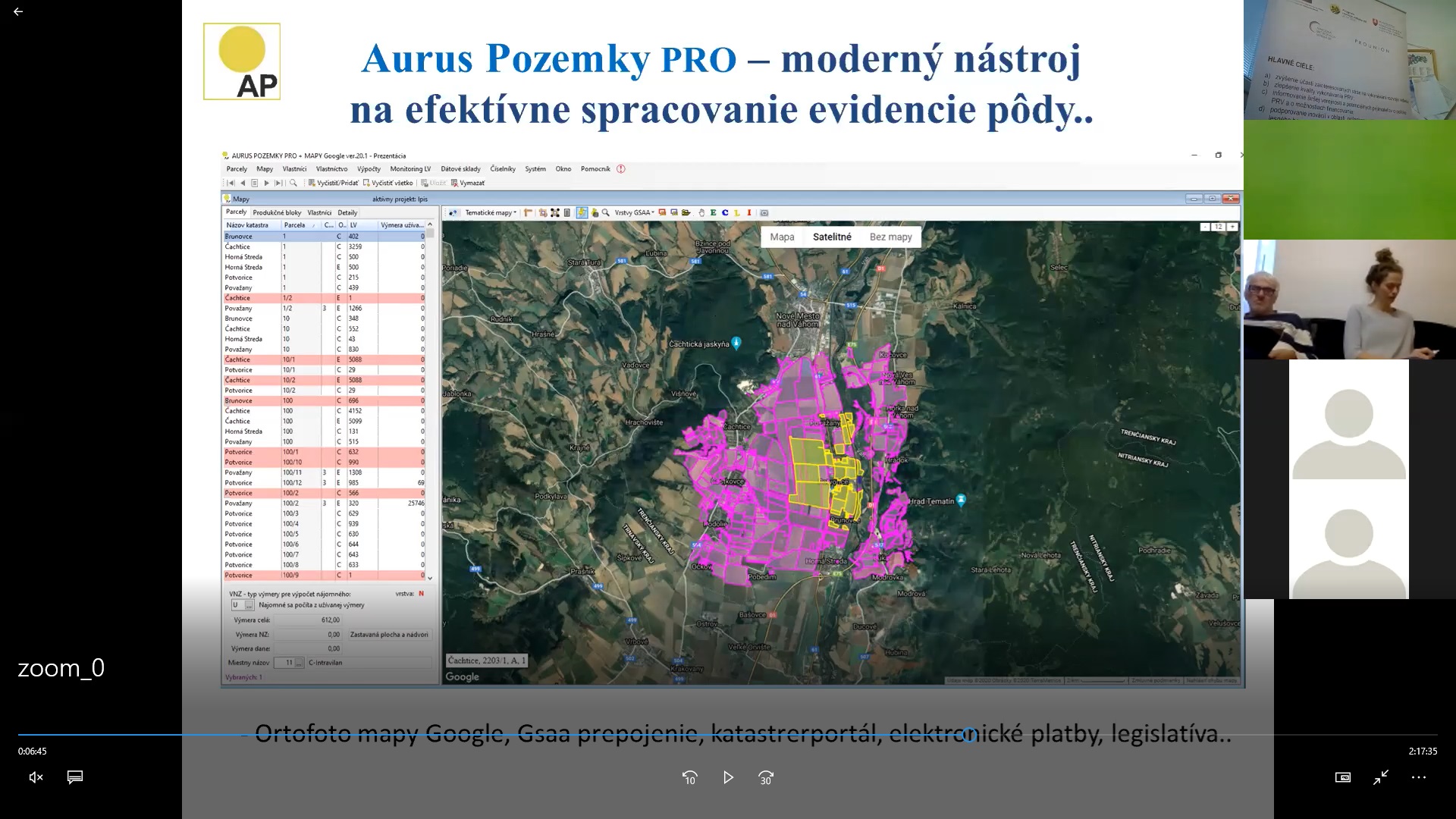Switch to mini view mode
The height and width of the screenshot is (819, 1456).
1343,777
